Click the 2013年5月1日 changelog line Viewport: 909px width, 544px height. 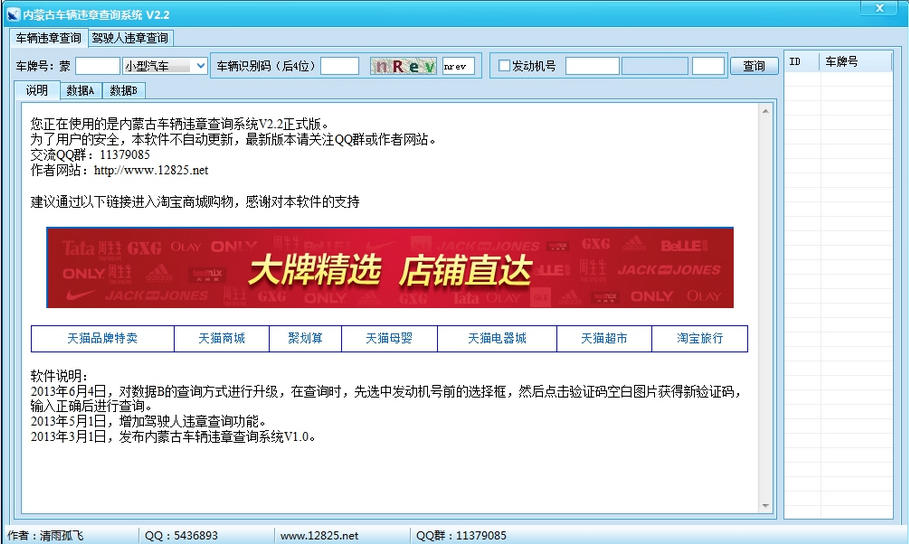coord(149,422)
